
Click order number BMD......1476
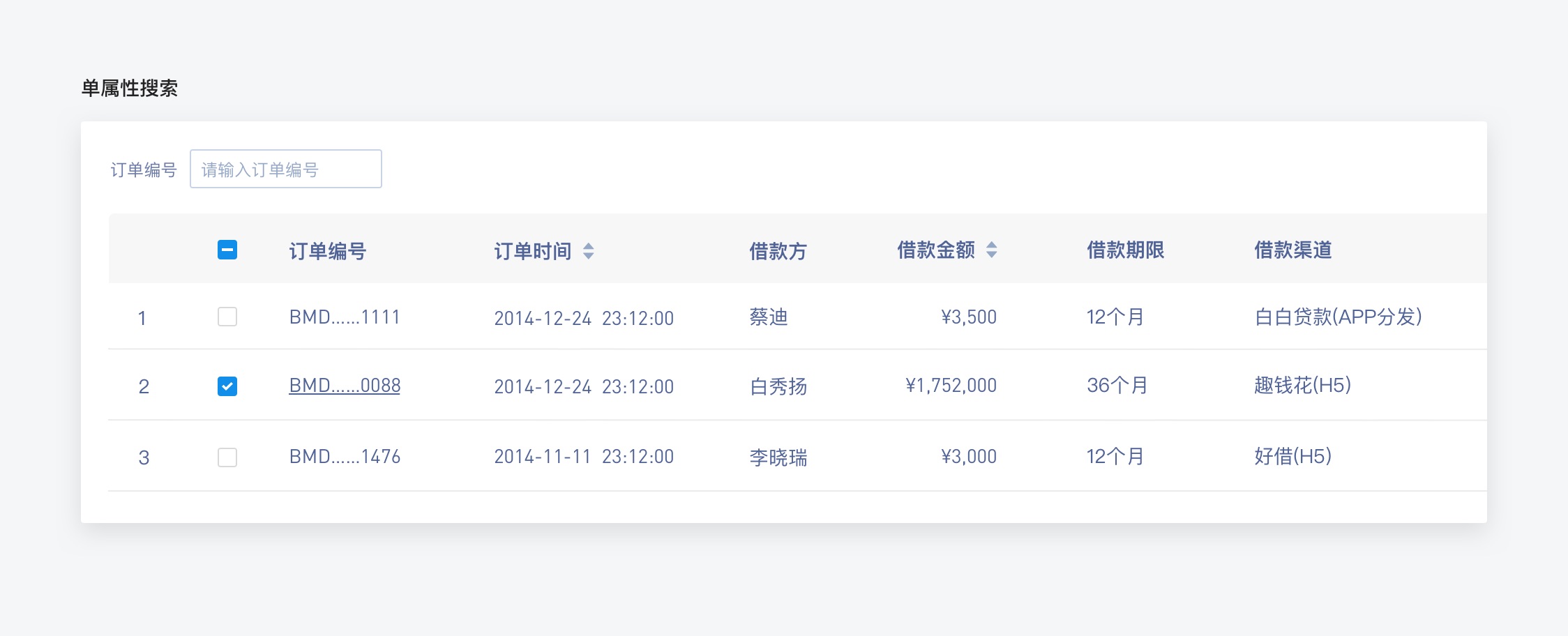click(x=345, y=457)
